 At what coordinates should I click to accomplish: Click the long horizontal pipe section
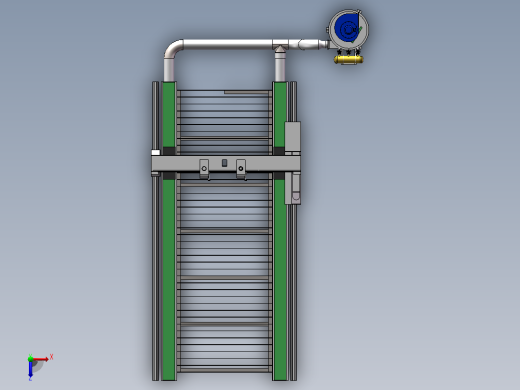point(228,45)
